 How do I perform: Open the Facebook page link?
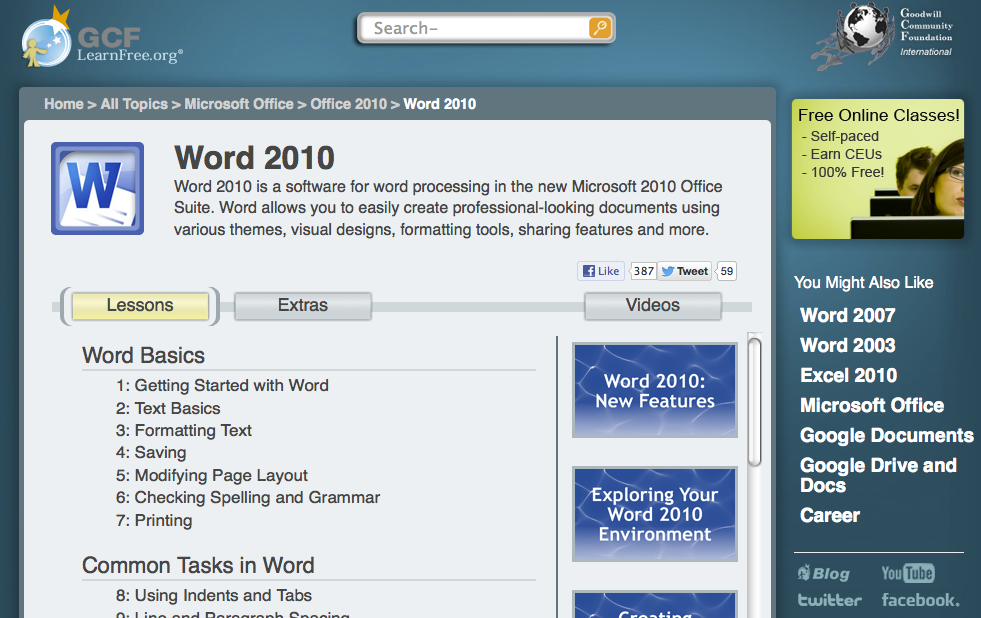920,600
